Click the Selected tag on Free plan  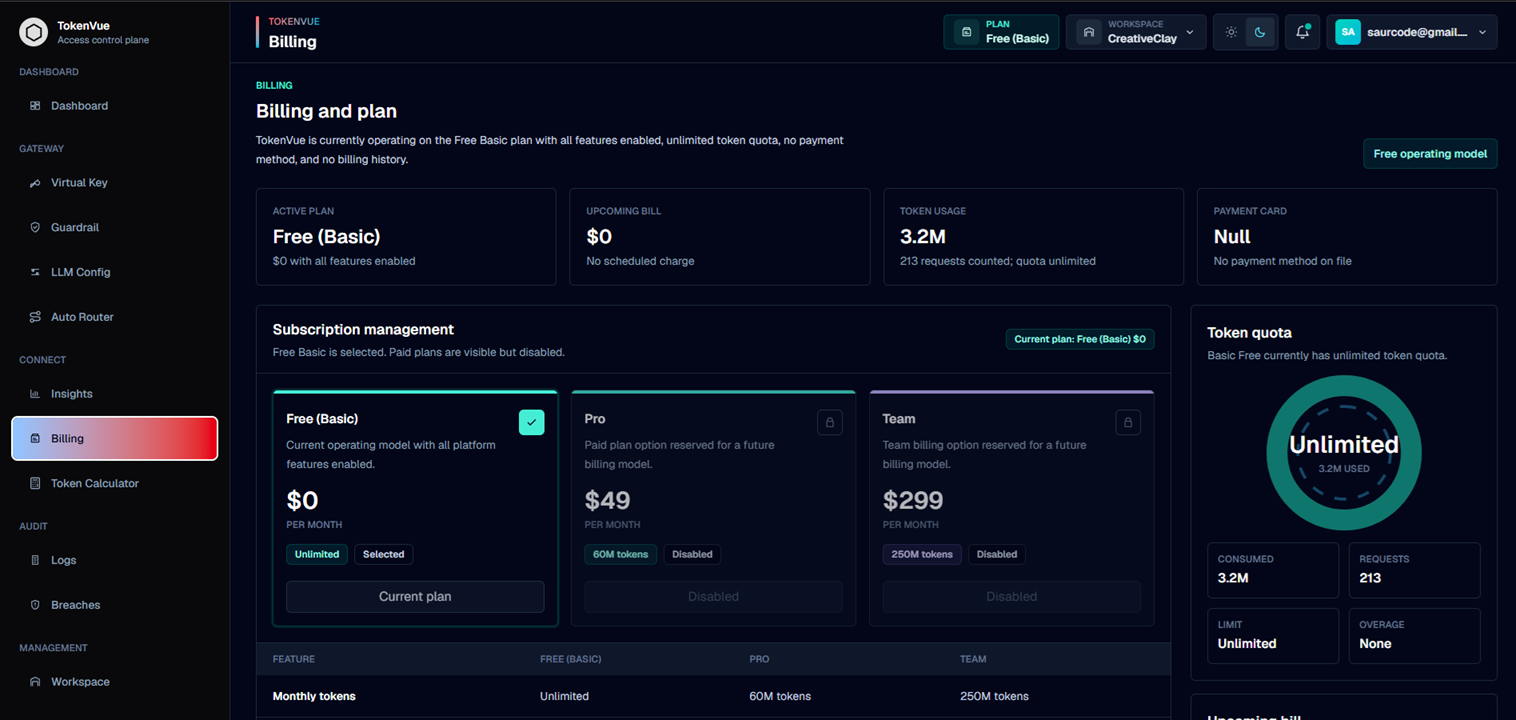(384, 554)
